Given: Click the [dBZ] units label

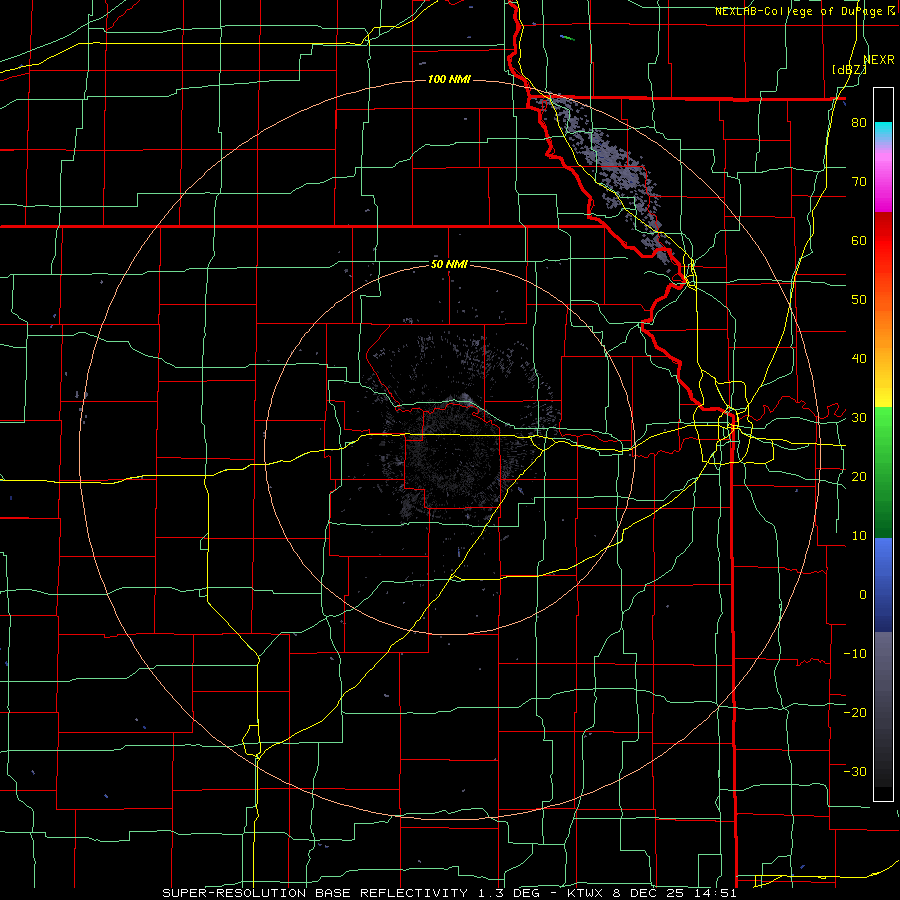Looking at the screenshot, I should 849,70.
